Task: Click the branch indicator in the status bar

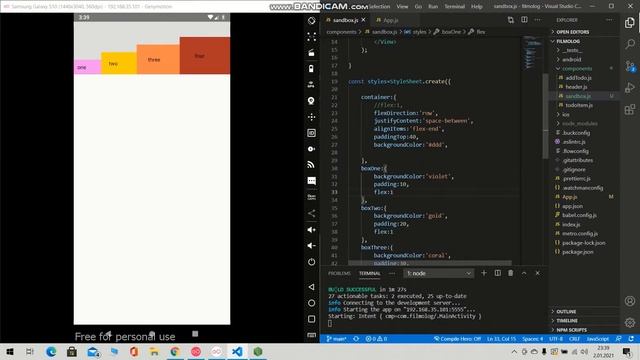Action: pos(337,339)
